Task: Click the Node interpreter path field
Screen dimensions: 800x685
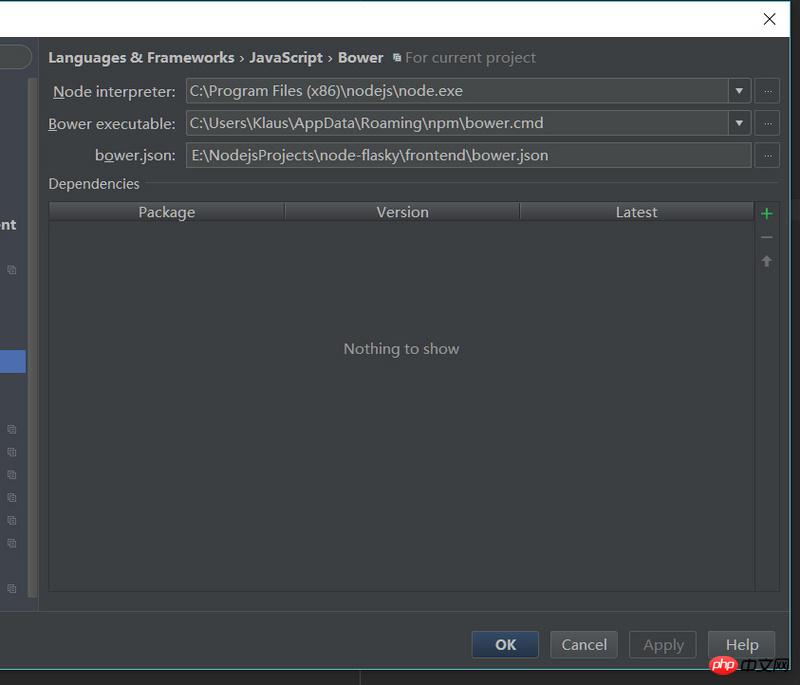Action: [457, 91]
